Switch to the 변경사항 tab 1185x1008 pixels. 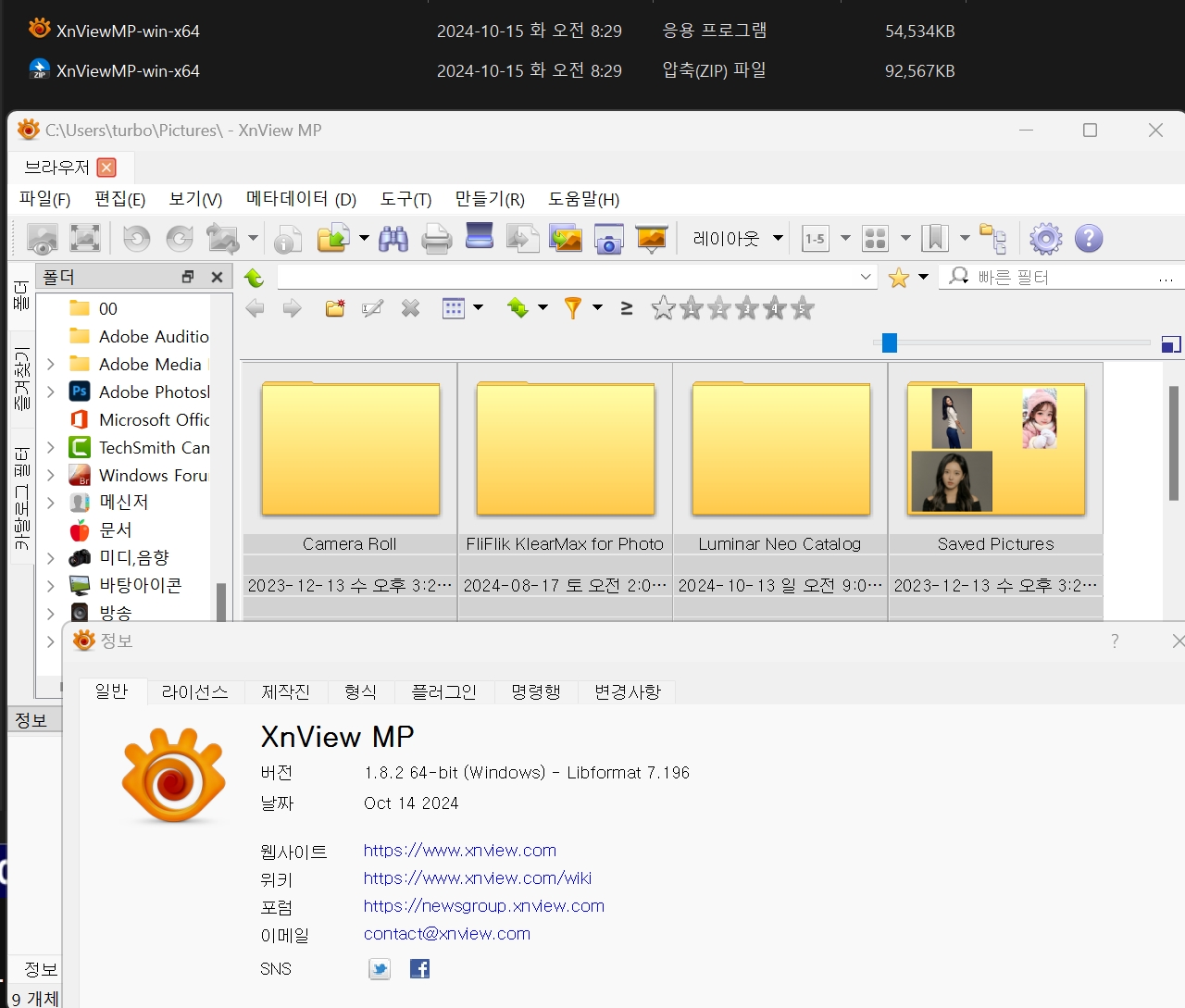point(628,692)
